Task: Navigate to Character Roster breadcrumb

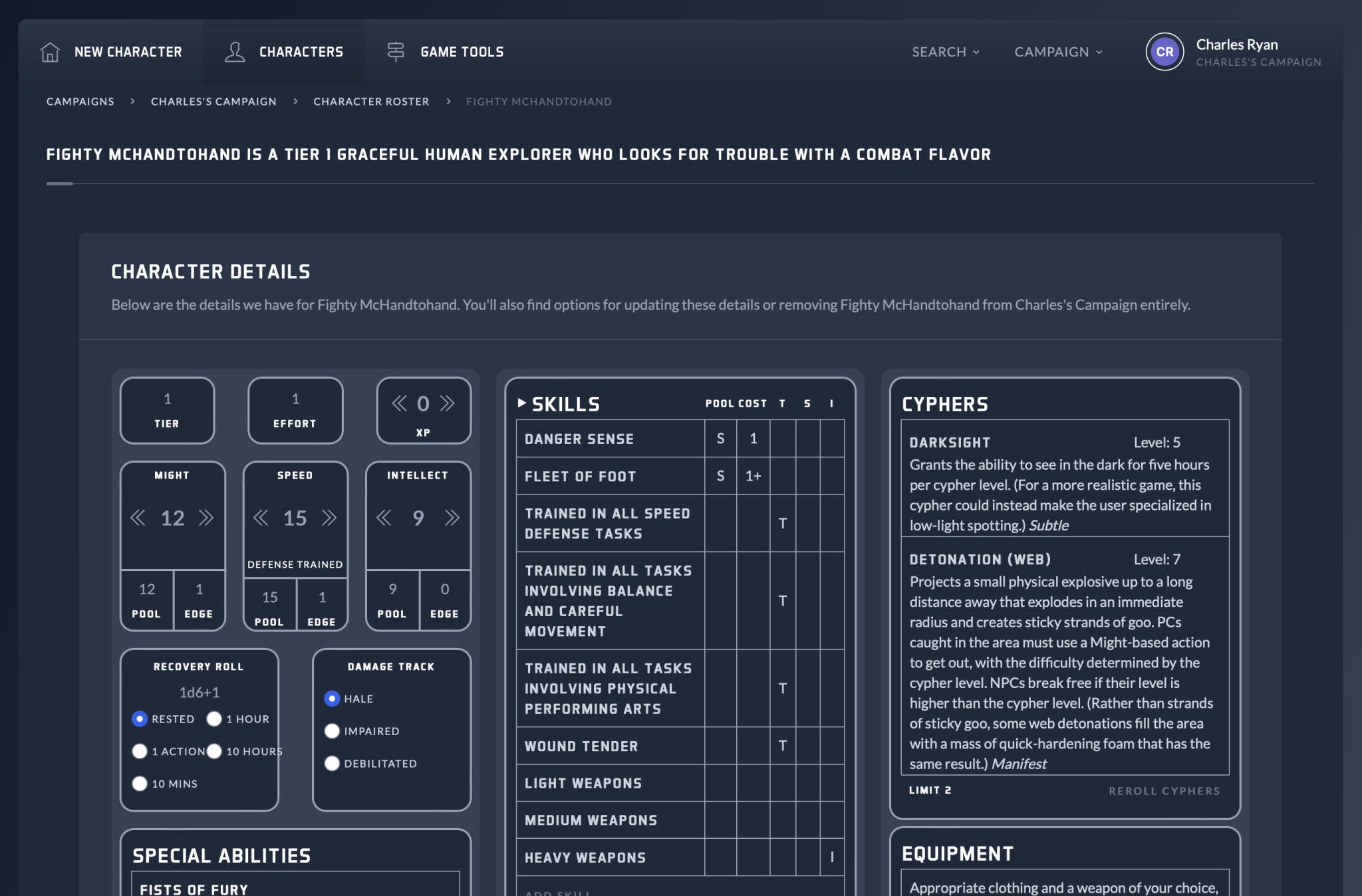Action: [x=371, y=101]
